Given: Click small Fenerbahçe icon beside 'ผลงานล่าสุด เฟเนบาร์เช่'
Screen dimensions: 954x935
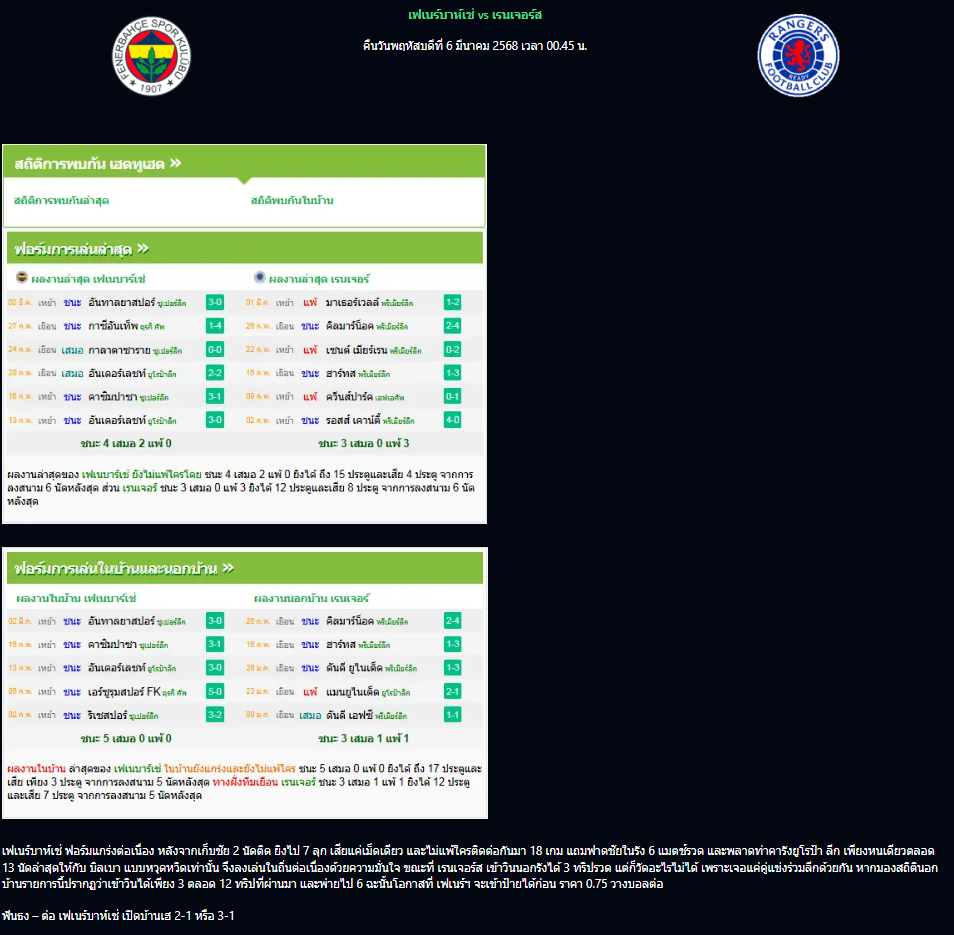Looking at the screenshot, I should tap(22, 277).
